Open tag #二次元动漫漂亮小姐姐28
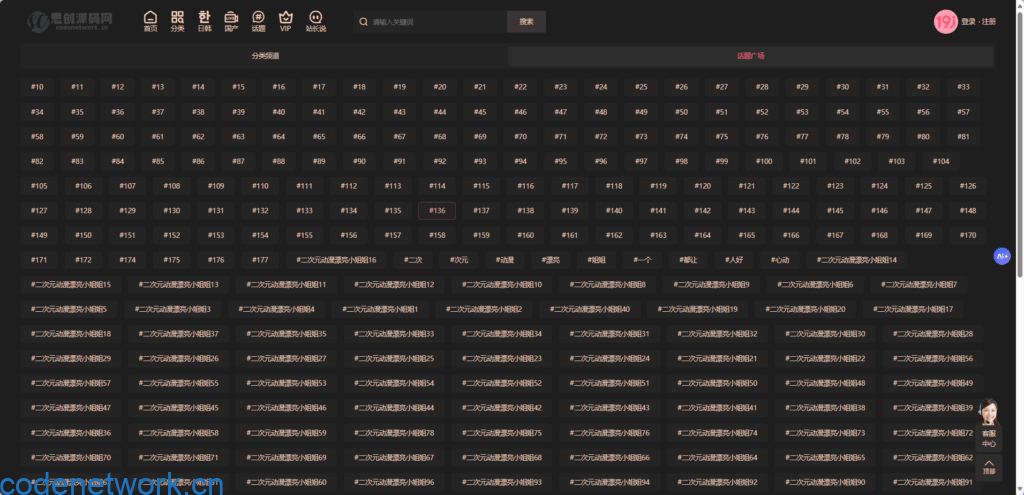This screenshot has height=495, width=1024. [x=933, y=334]
